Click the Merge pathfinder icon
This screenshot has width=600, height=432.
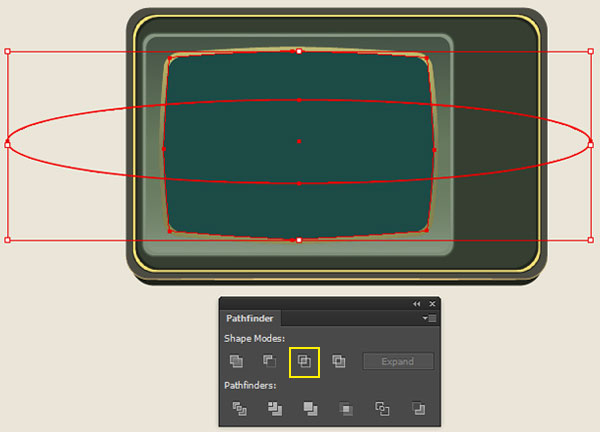(x=310, y=409)
